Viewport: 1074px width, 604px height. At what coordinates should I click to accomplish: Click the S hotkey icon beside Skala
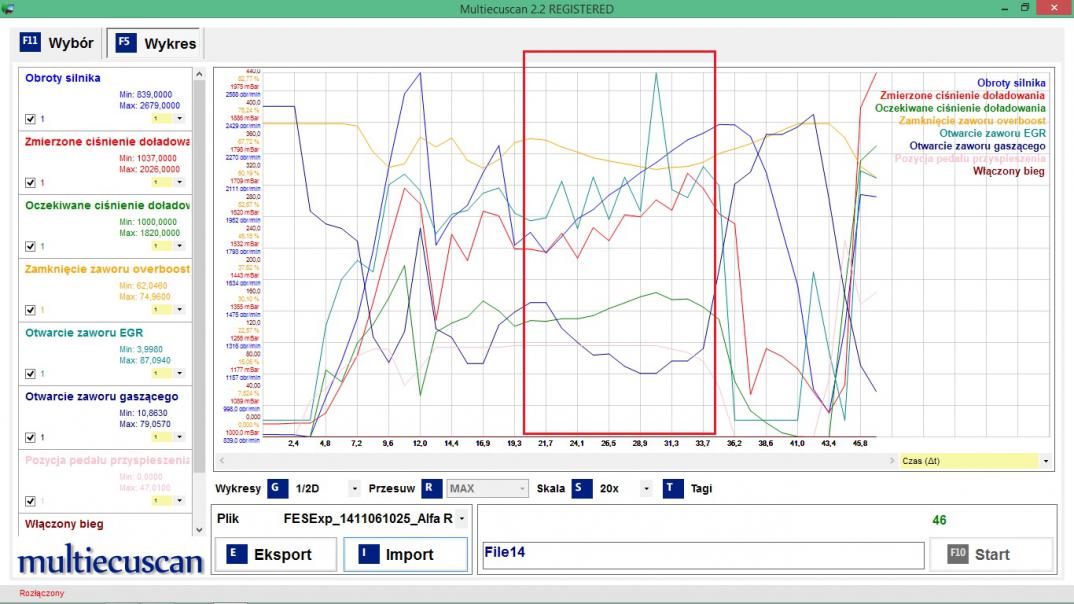point(581,489)
